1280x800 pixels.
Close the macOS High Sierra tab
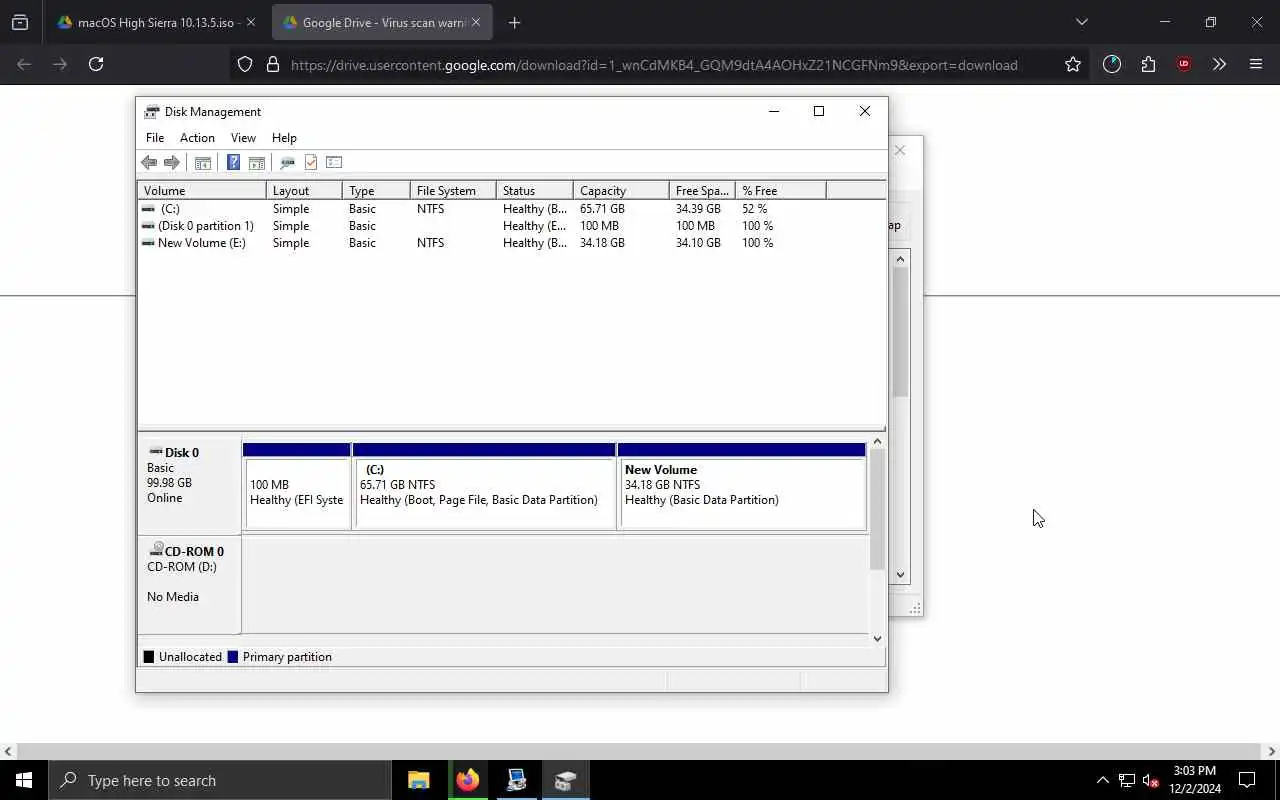click(x=251, y=22)
